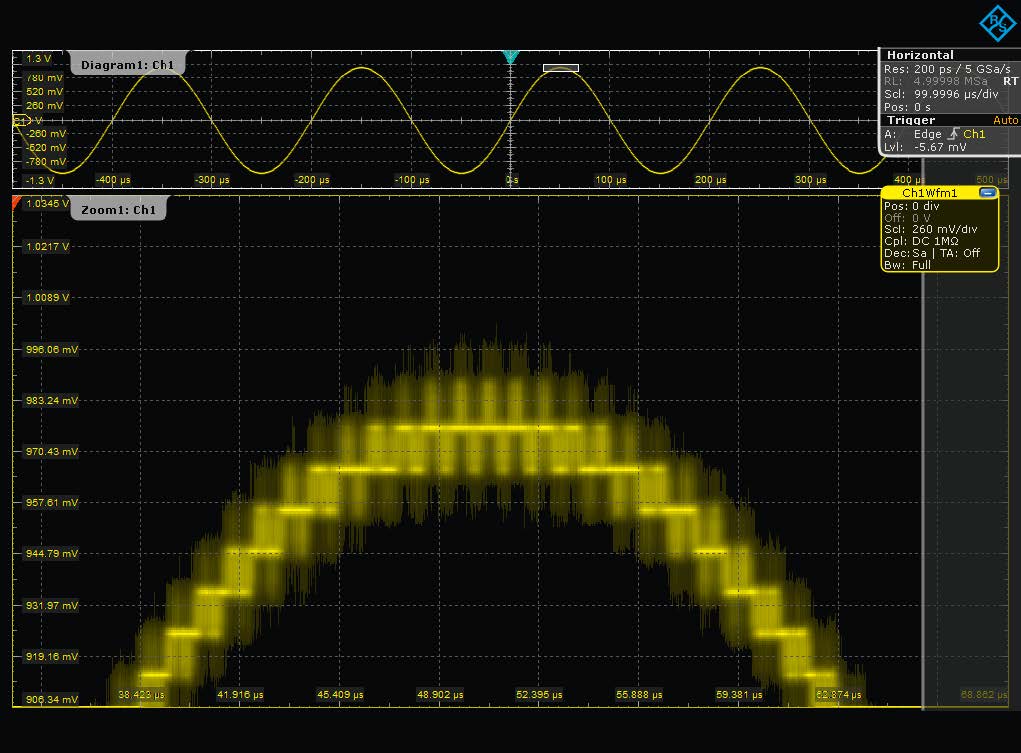Open the Horizontal settings panel header

(920, 55)
